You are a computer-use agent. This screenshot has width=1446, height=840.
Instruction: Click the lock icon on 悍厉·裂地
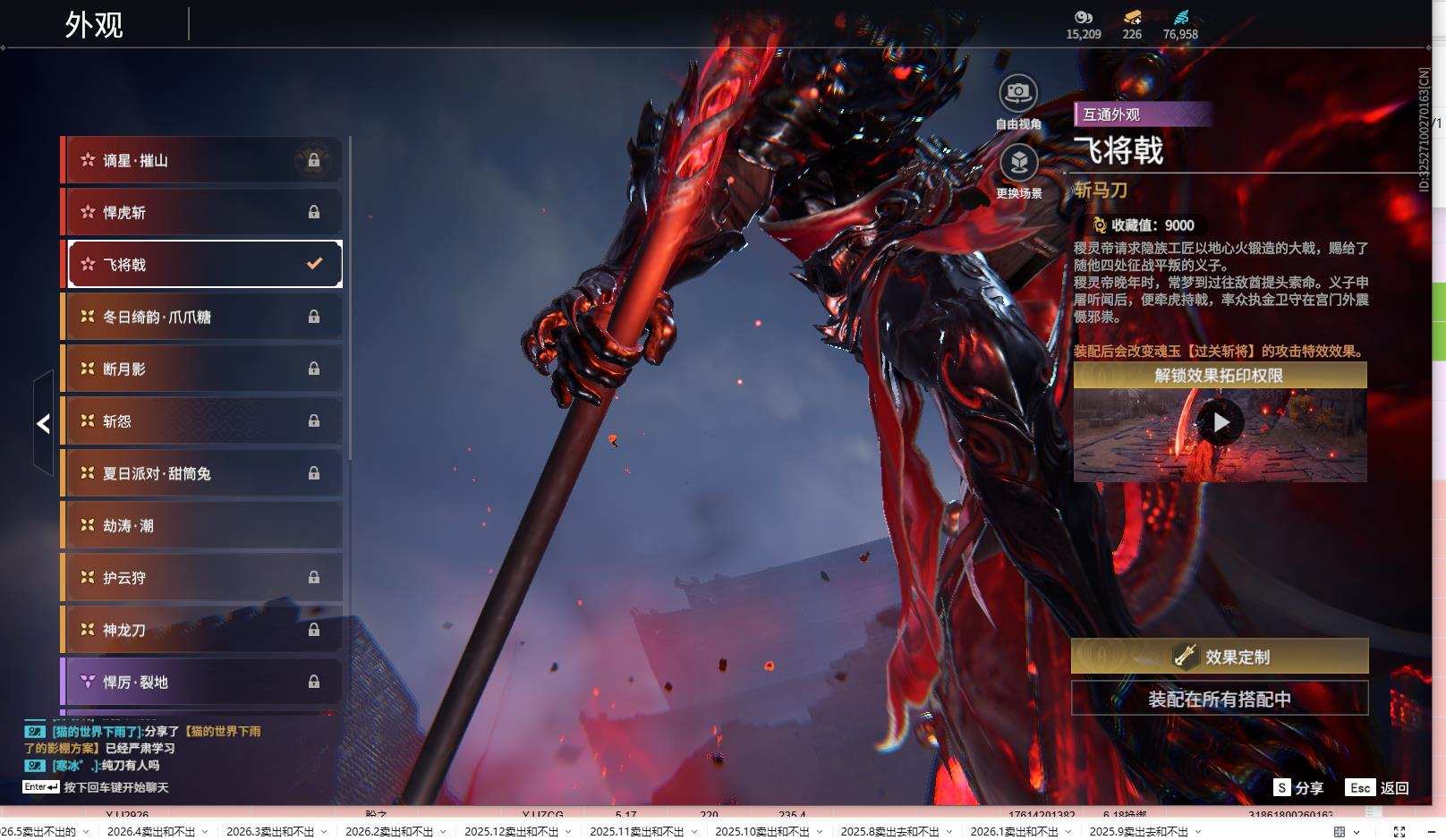pyautogui.click(x=314, y=682)
